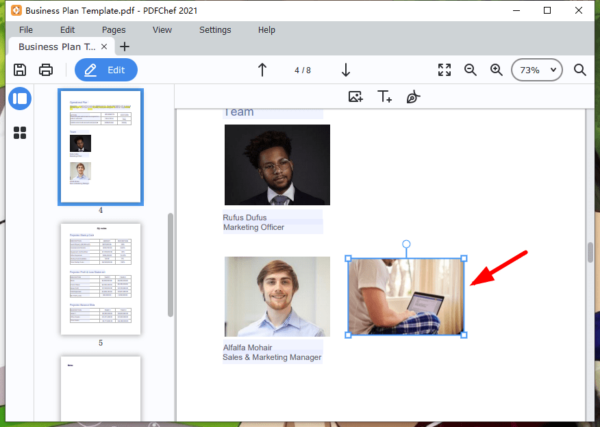The width and height of the screenshot is (600, 427).
Task: Click the thumbnail panel scrollbar
Action: [170, 265]
